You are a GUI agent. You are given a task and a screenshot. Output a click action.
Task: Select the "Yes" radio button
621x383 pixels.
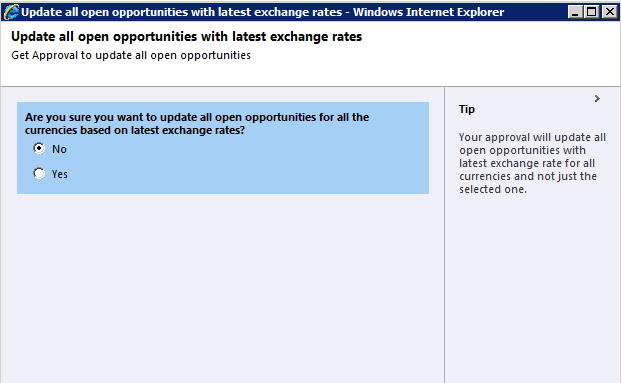pyautogui.click(x=39, y=173)
